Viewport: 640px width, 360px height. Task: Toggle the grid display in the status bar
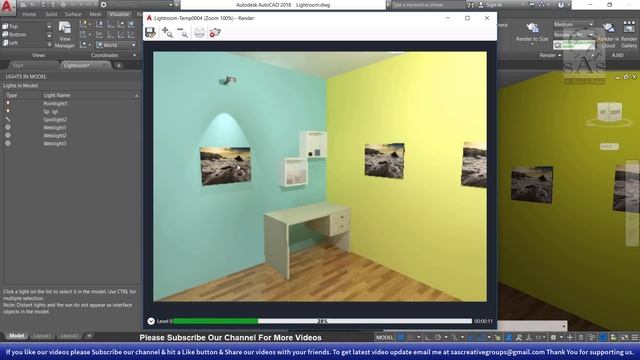[x=401, y=338]
